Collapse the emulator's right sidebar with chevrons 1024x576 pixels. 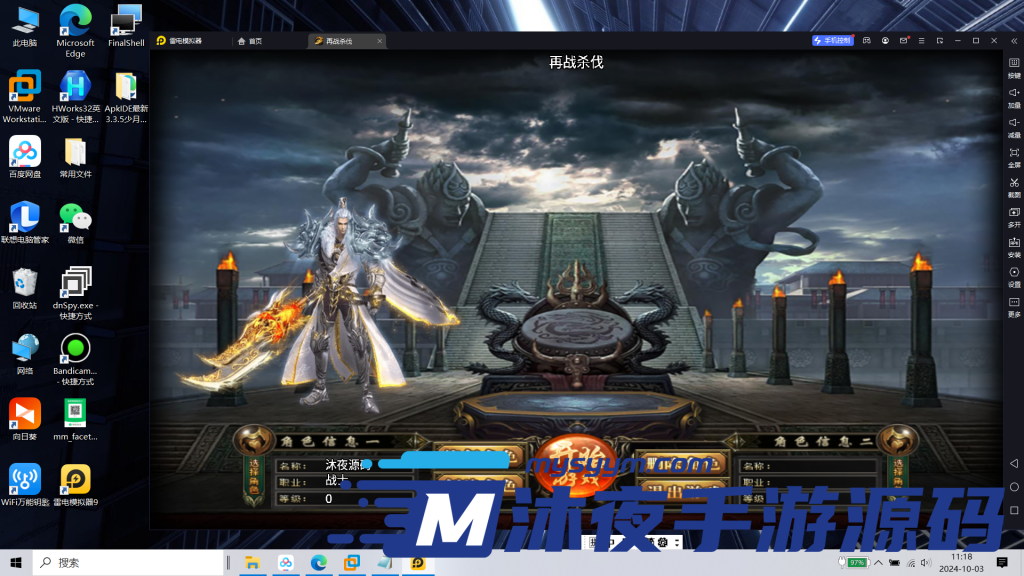(x=1013, y=41)
